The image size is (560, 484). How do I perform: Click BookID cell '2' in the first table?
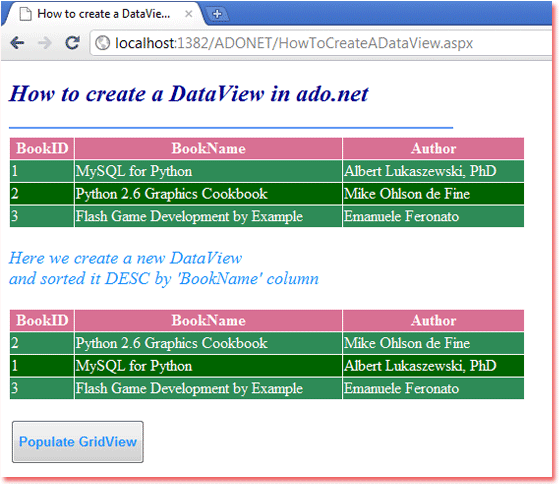click(x=42, y=194)
